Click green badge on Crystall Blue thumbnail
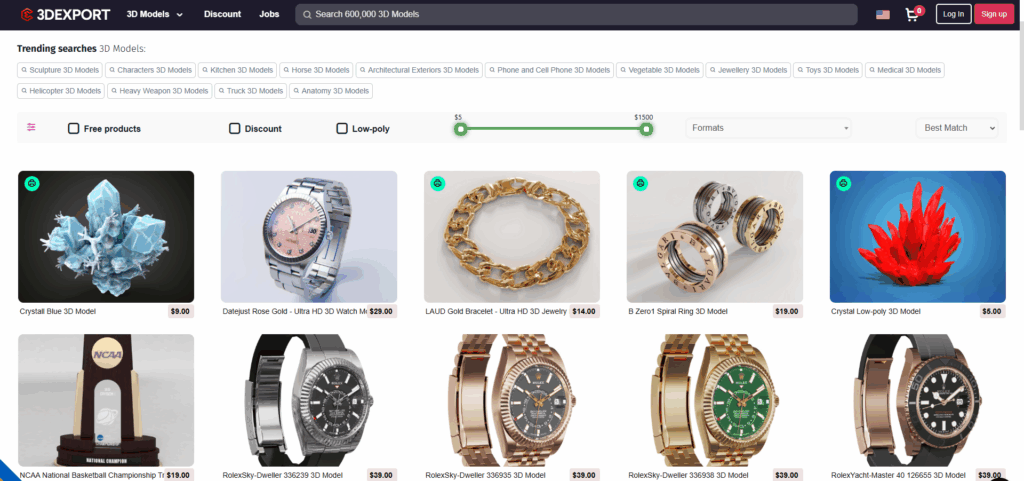Viewport: 1024px width, 481px height. click(32, 184)
